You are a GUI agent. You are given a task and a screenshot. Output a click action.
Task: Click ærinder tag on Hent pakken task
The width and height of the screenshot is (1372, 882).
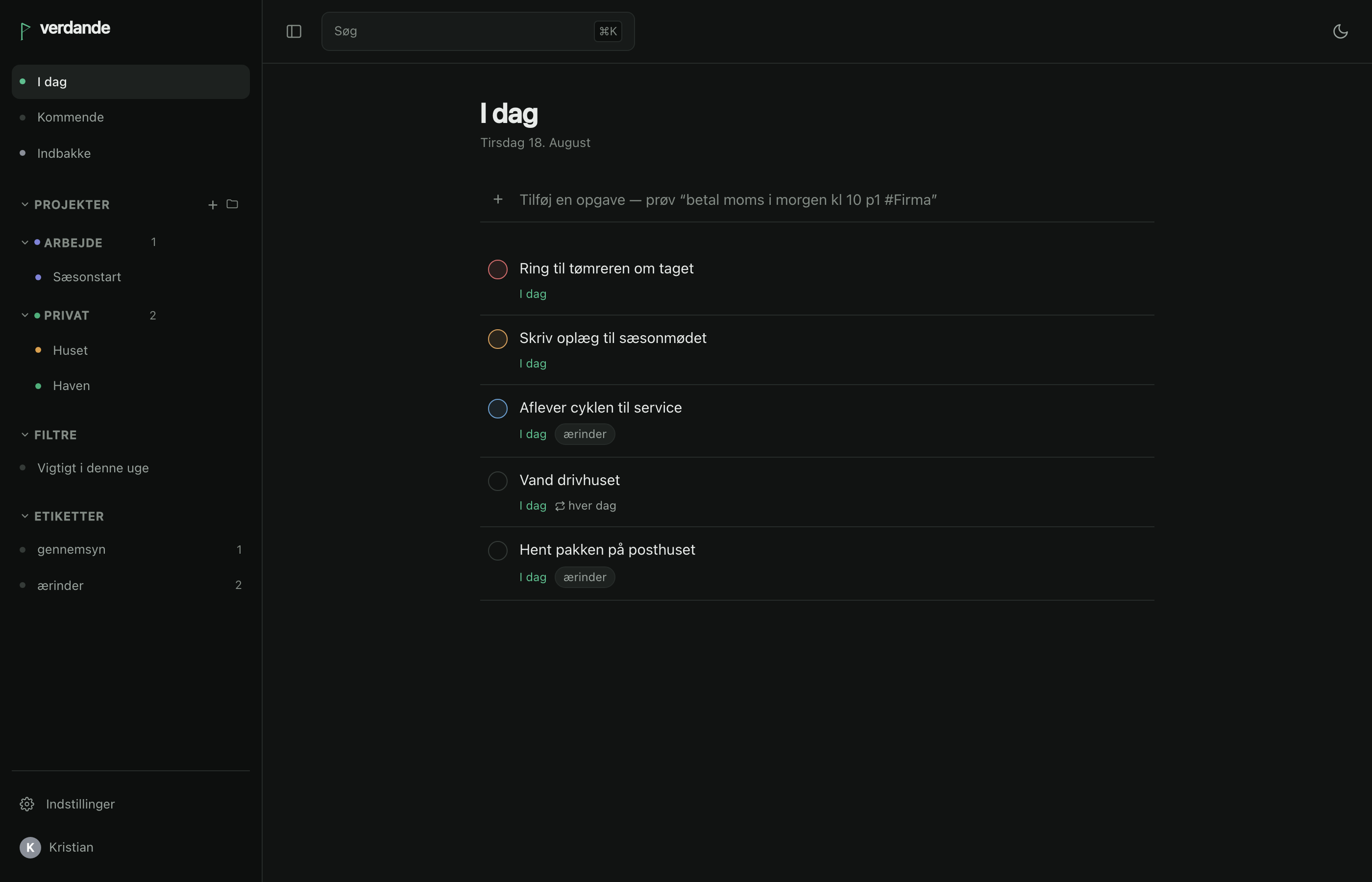[x=585, y=577]
